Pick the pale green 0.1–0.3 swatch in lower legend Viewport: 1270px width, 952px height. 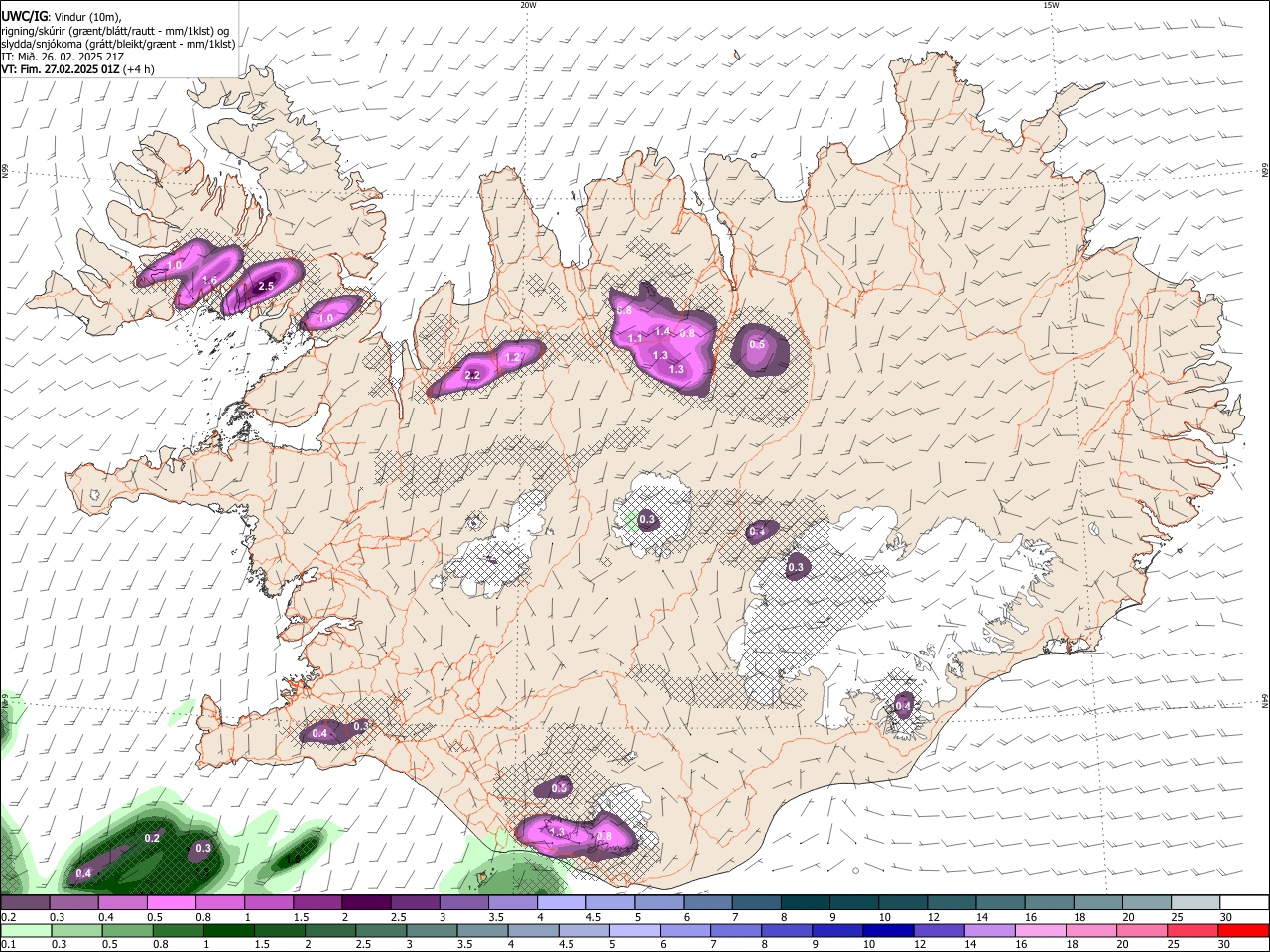coord(25,931)
